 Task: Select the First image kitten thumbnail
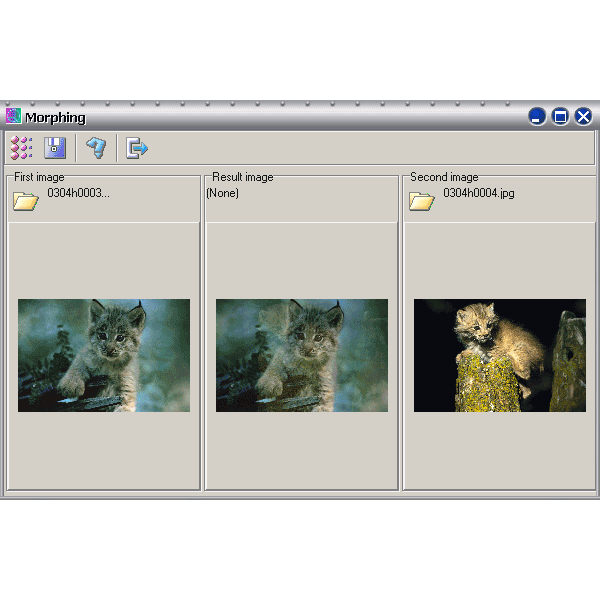[104, 355]
